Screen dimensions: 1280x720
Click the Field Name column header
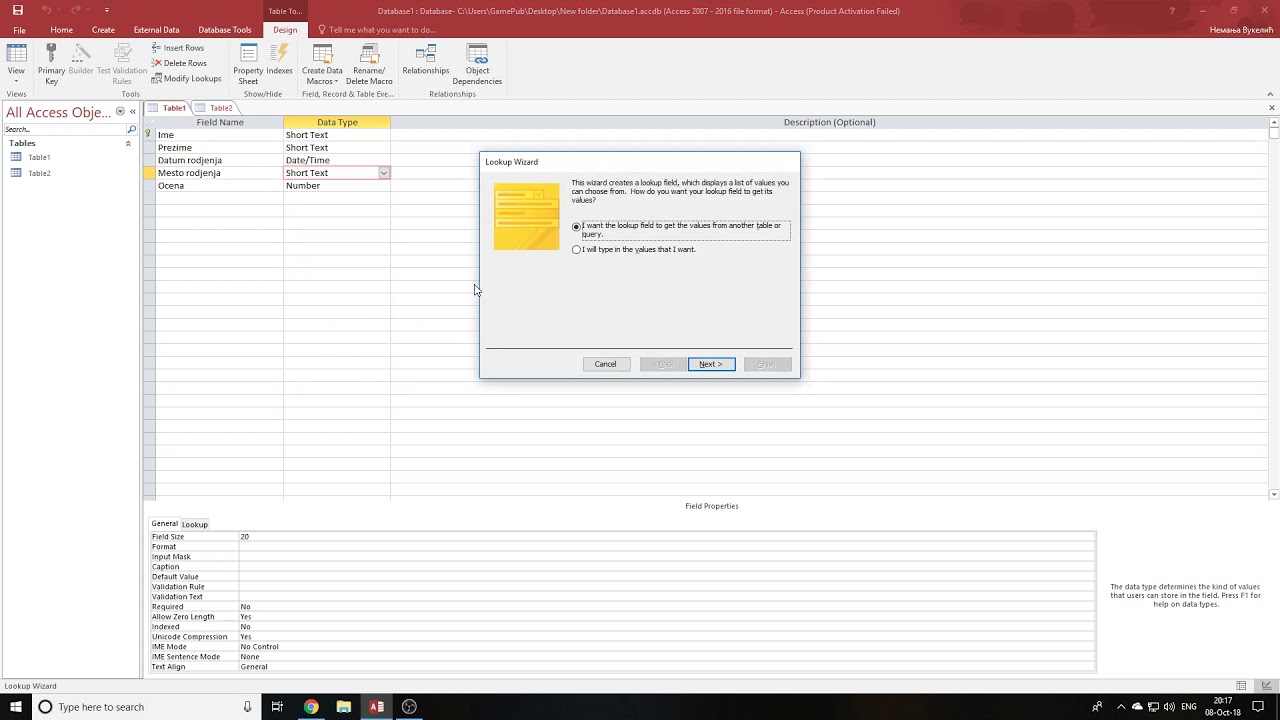(219, 122)
